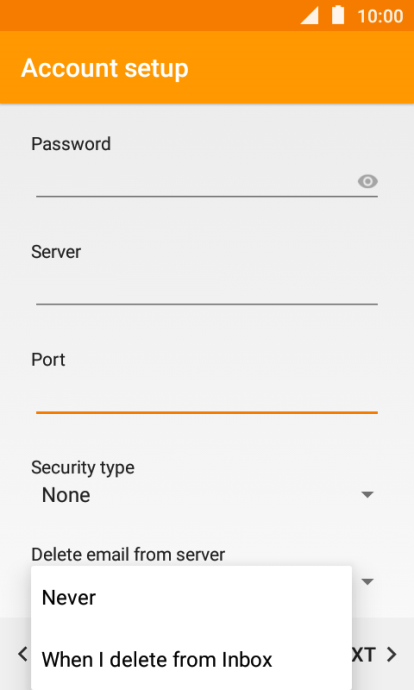Tap the 10:00 clock in status bar
Viewport: 414px width, 690px height.
point(380,16)
